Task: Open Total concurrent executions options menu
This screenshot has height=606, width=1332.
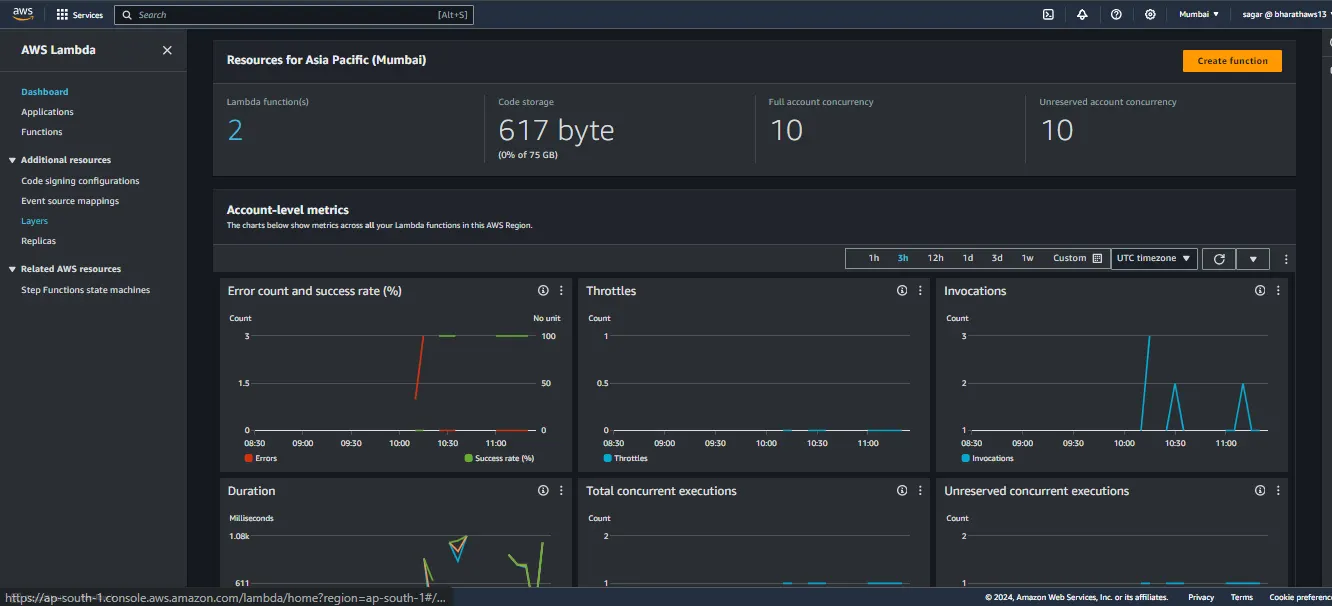Action: 919,491
